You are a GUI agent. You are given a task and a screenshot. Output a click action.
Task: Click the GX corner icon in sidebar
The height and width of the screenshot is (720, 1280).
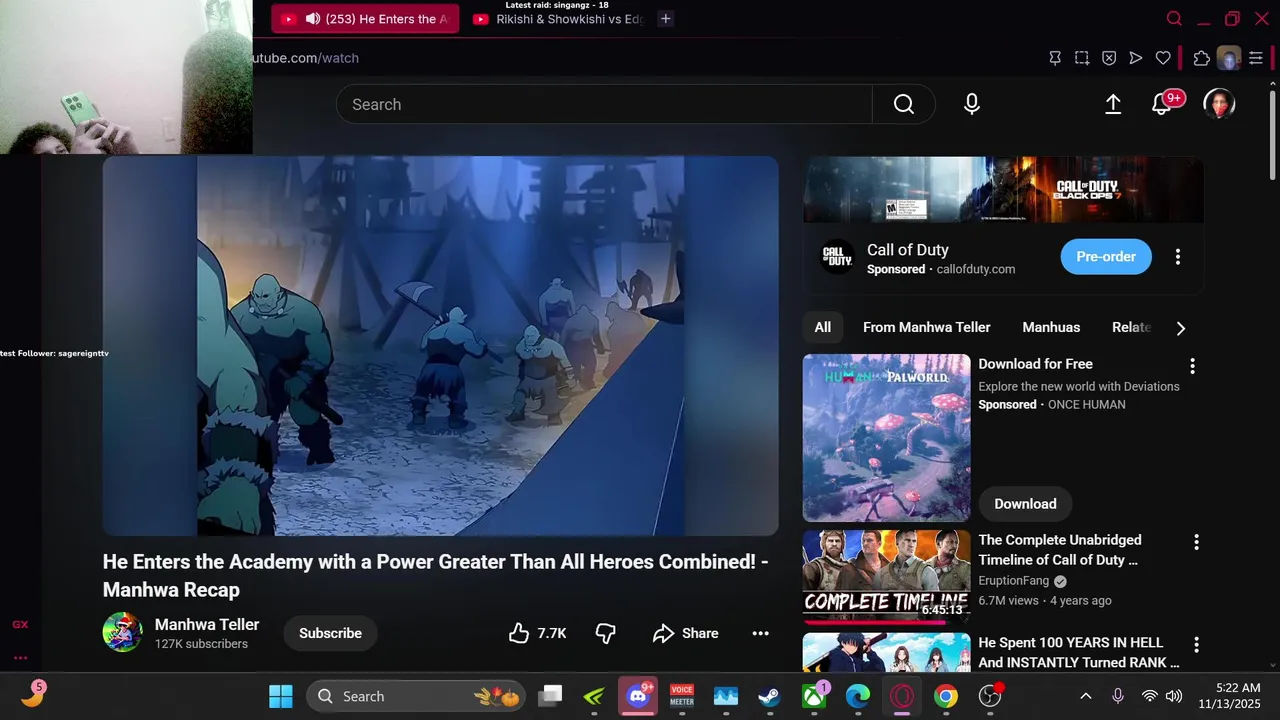tap(20, 625)
